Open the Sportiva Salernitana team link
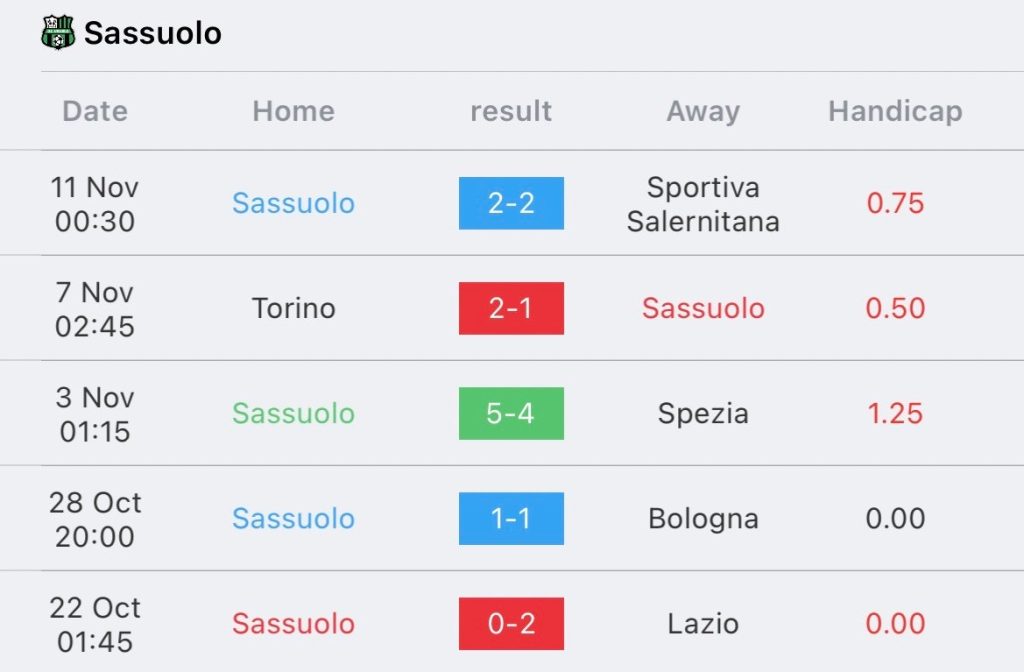This screenshot has width=1024, height=672. point(703,204)
